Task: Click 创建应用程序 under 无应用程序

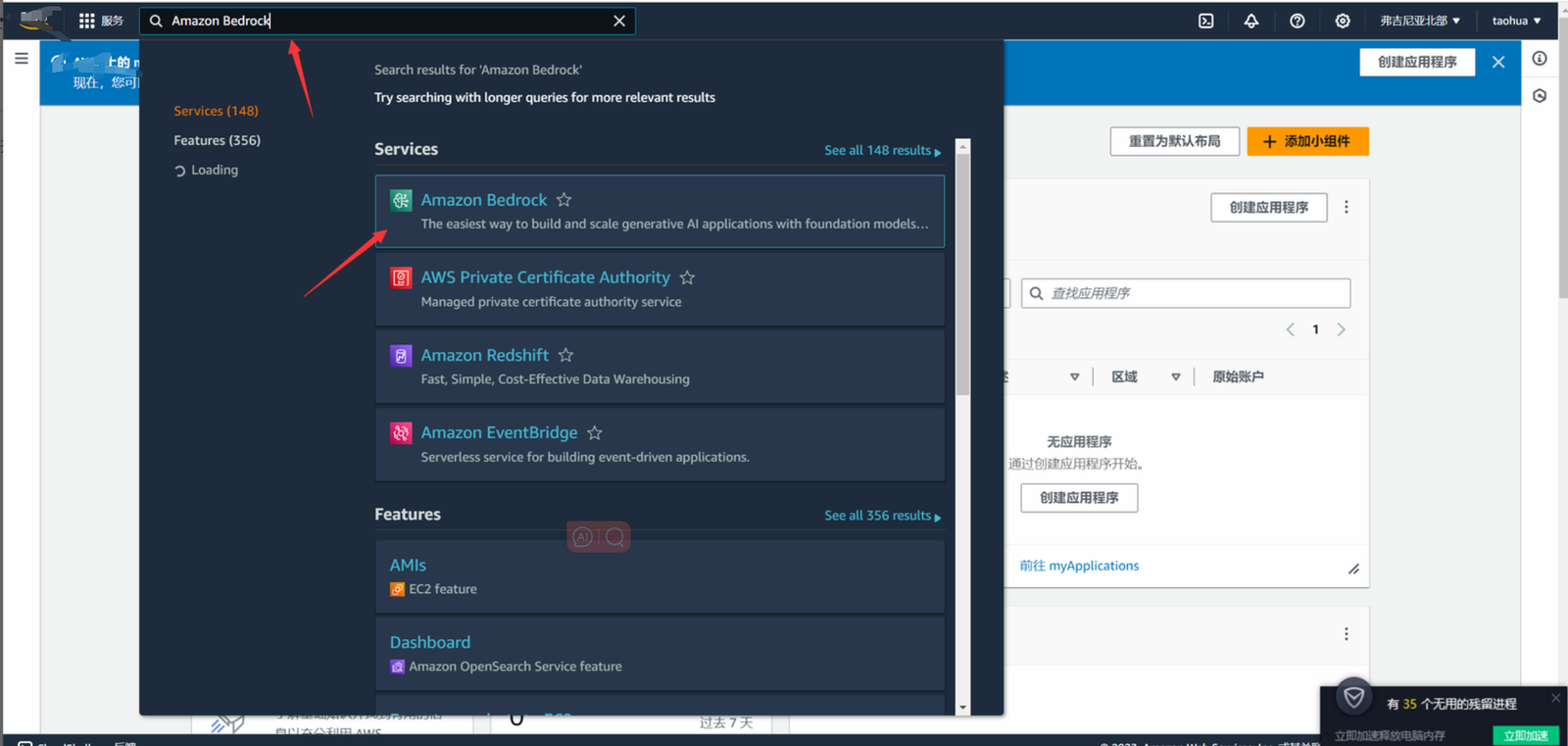Action: (1079, 498)
